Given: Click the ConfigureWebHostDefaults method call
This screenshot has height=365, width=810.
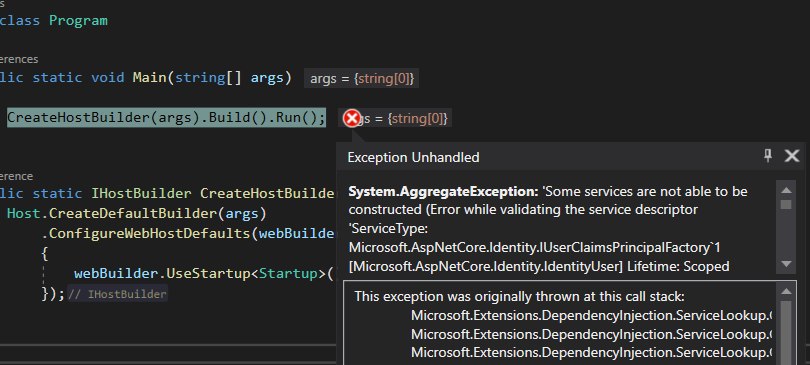Looking at the screenshot, I should [150, 233].
